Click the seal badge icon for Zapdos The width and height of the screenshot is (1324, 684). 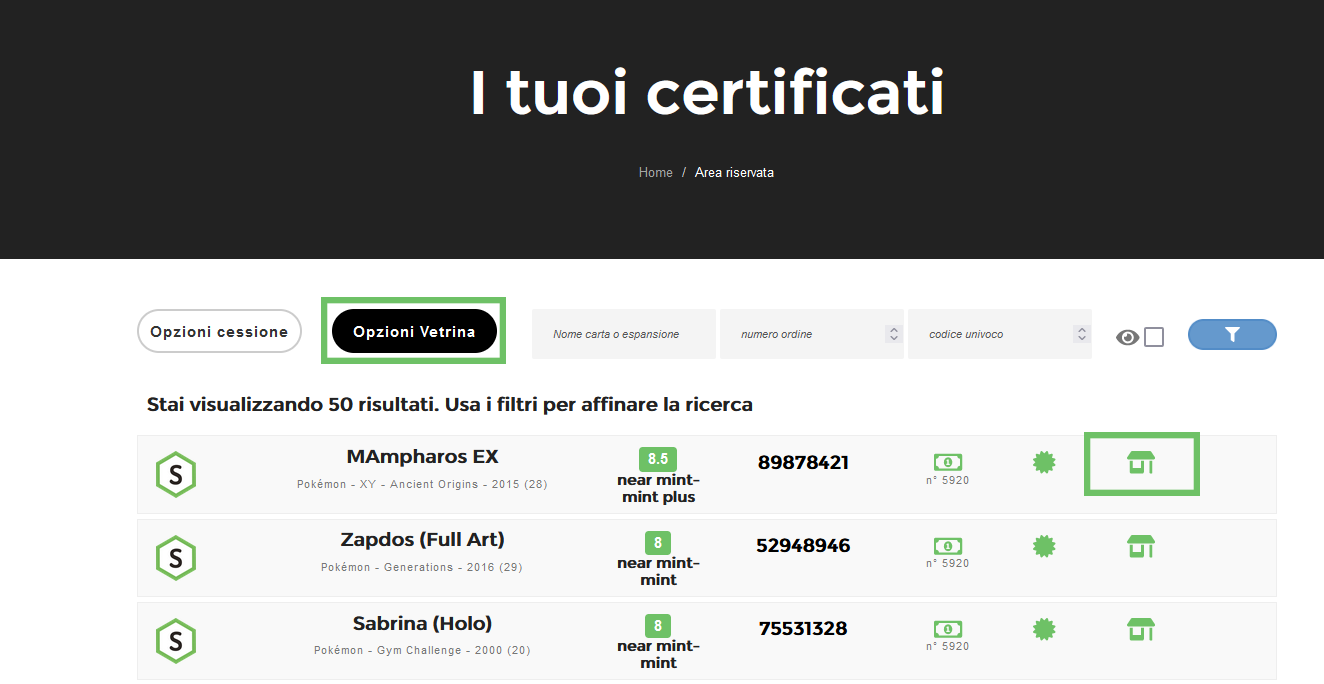pyautogui.click(x=1044, y=546)
